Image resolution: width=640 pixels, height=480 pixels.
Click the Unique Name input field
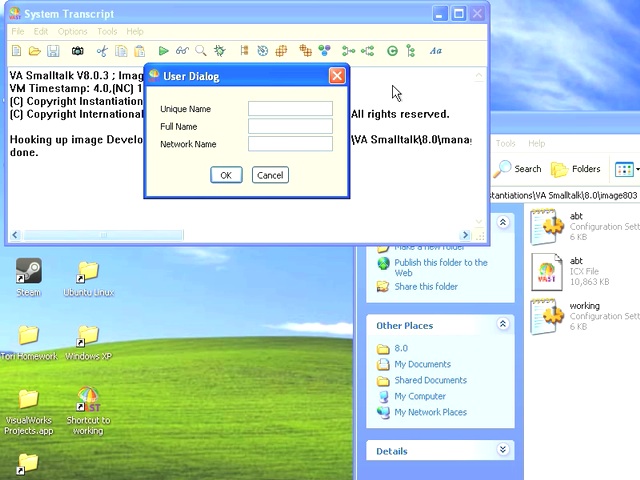290,109
